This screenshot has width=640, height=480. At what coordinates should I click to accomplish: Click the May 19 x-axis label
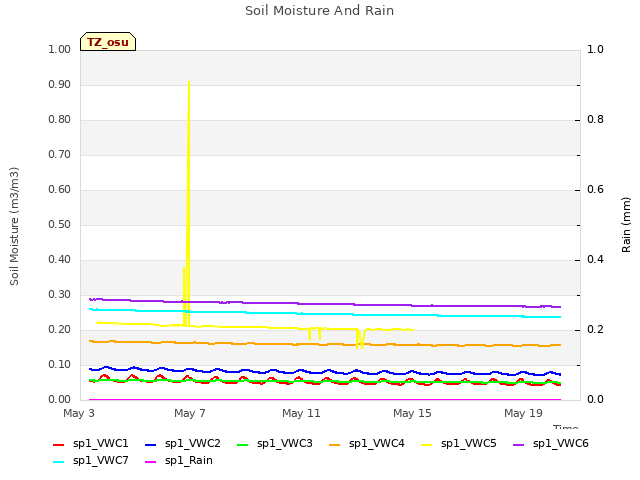coord(523,413)
